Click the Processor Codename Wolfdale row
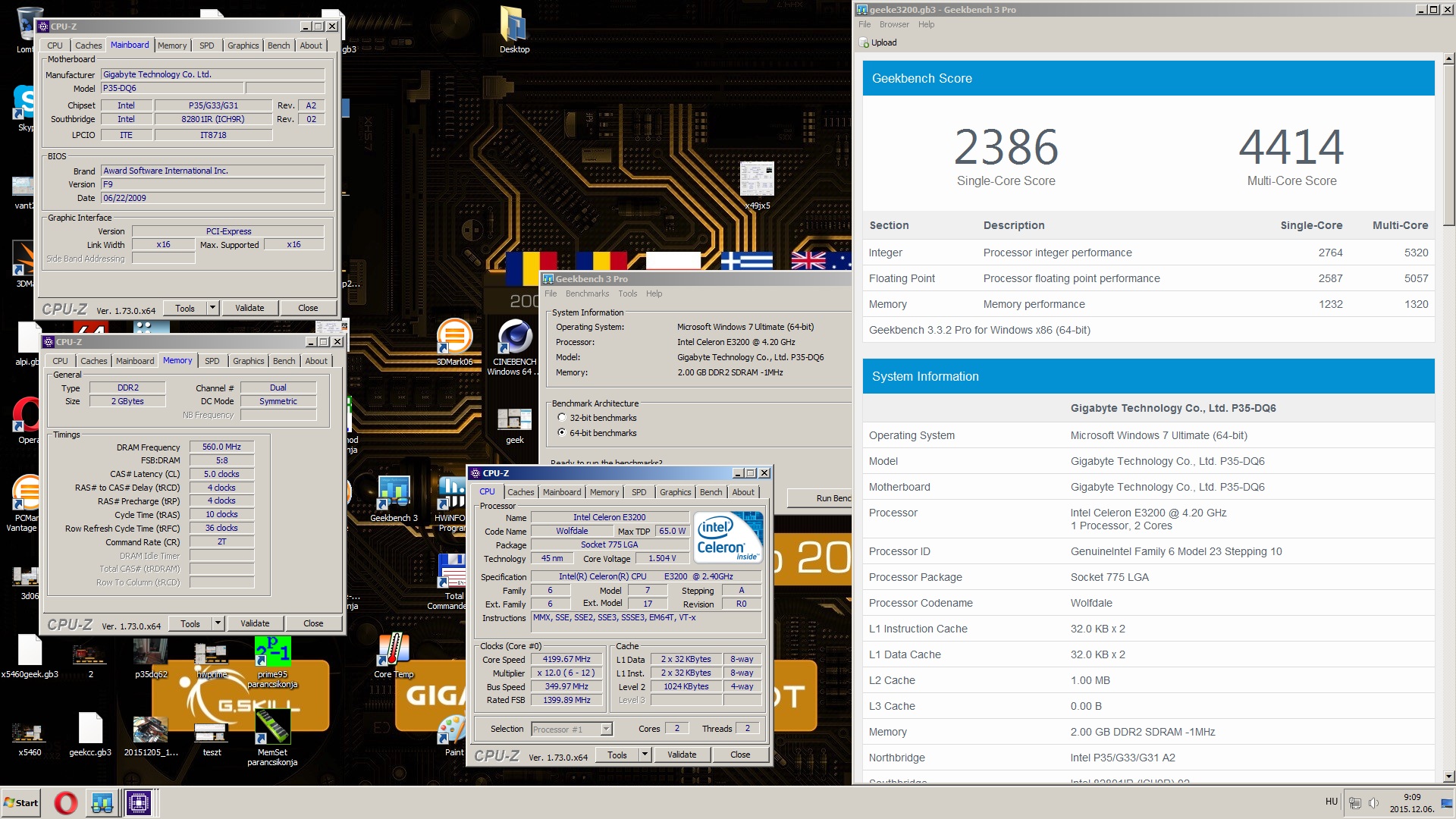This screenshot has height=819, width=1456. (x=1148, y=603)
